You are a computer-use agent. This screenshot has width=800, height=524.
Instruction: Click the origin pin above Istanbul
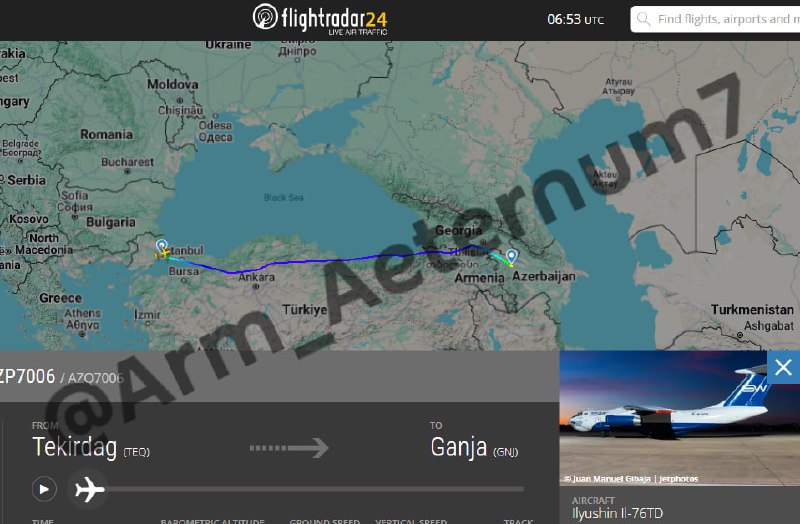(x=161, y=245)
